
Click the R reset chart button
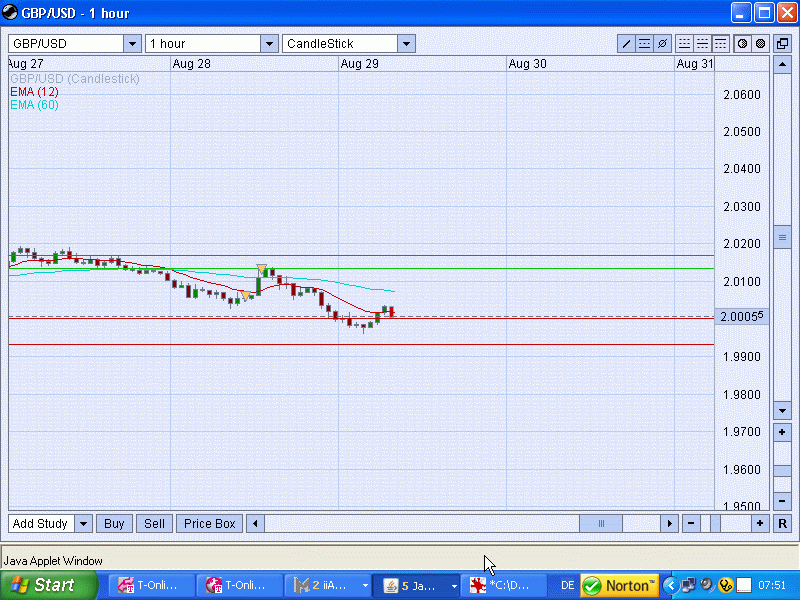[782, 523]
